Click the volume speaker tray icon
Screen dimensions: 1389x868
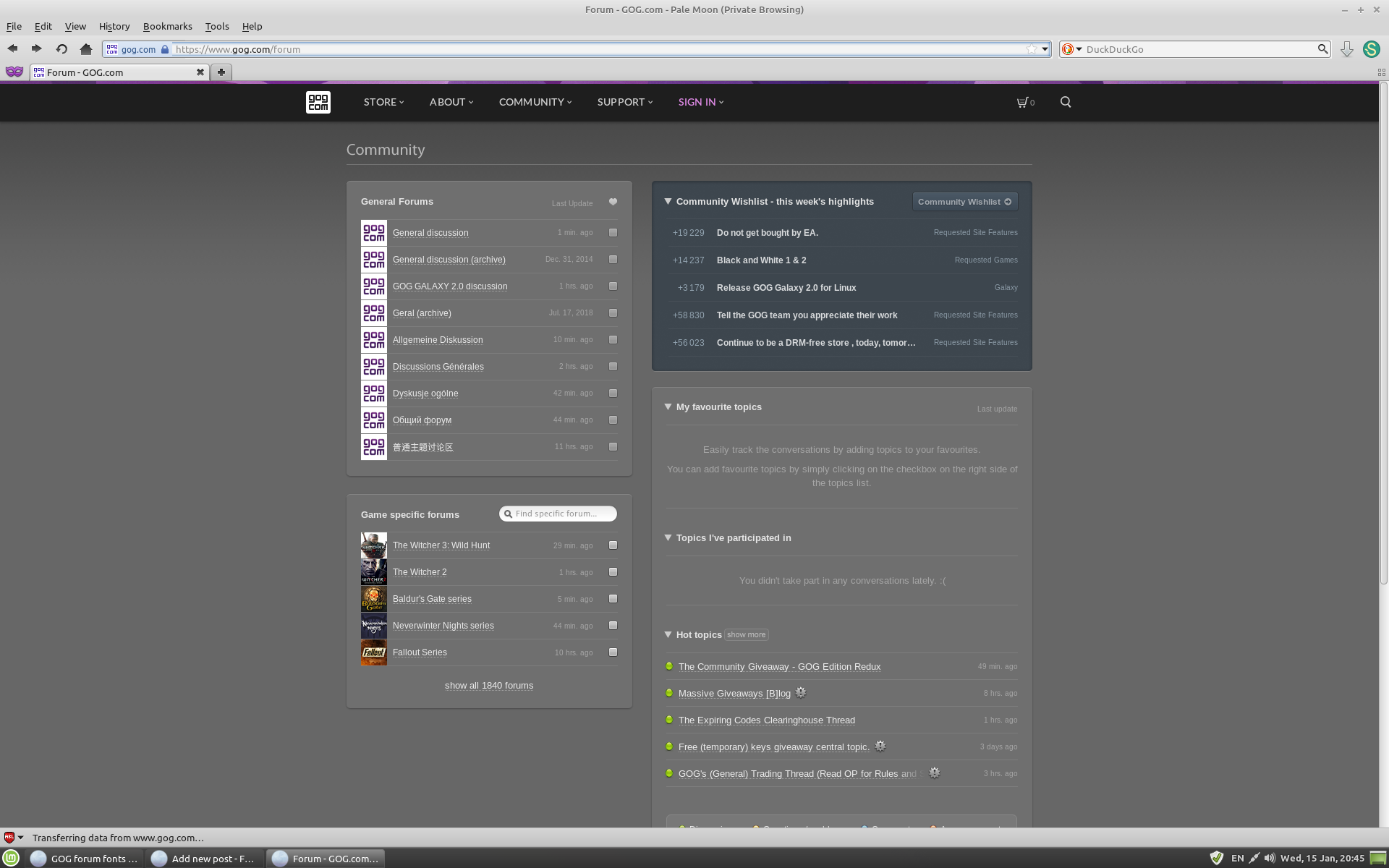pos(1270,859)
